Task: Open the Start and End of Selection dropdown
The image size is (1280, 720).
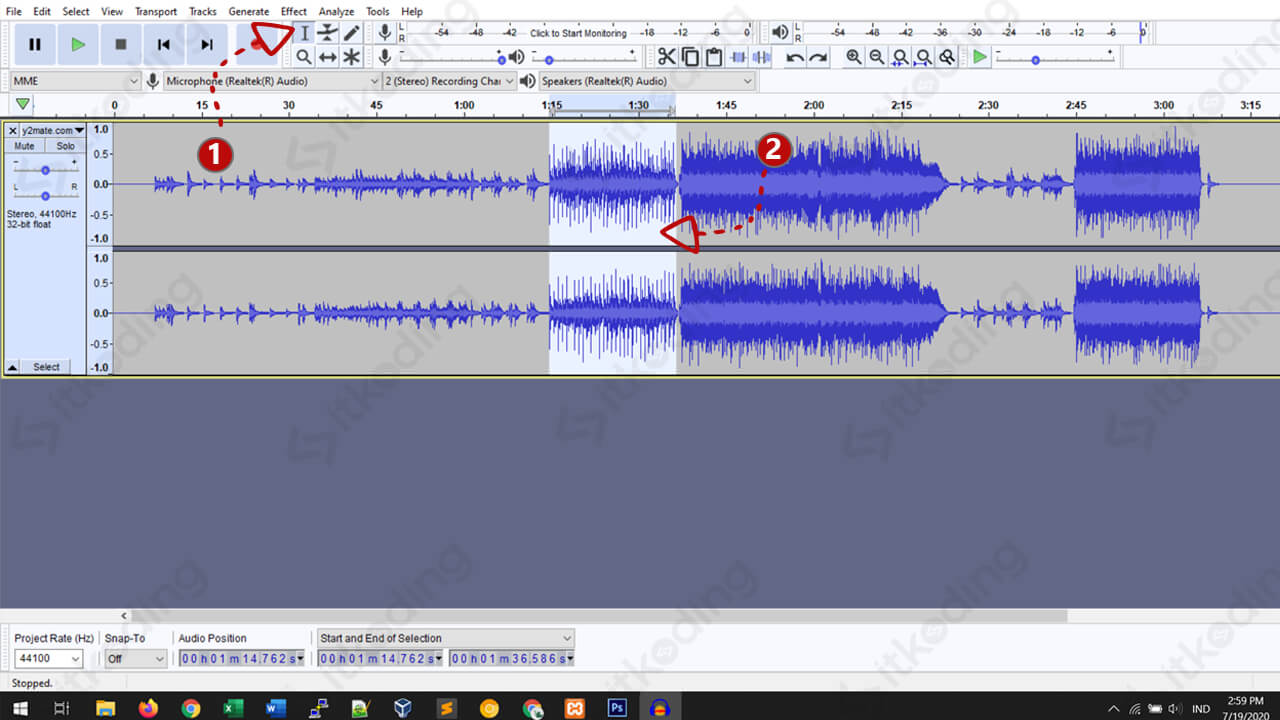Action: pyautogui.click(x=446, y=638)
